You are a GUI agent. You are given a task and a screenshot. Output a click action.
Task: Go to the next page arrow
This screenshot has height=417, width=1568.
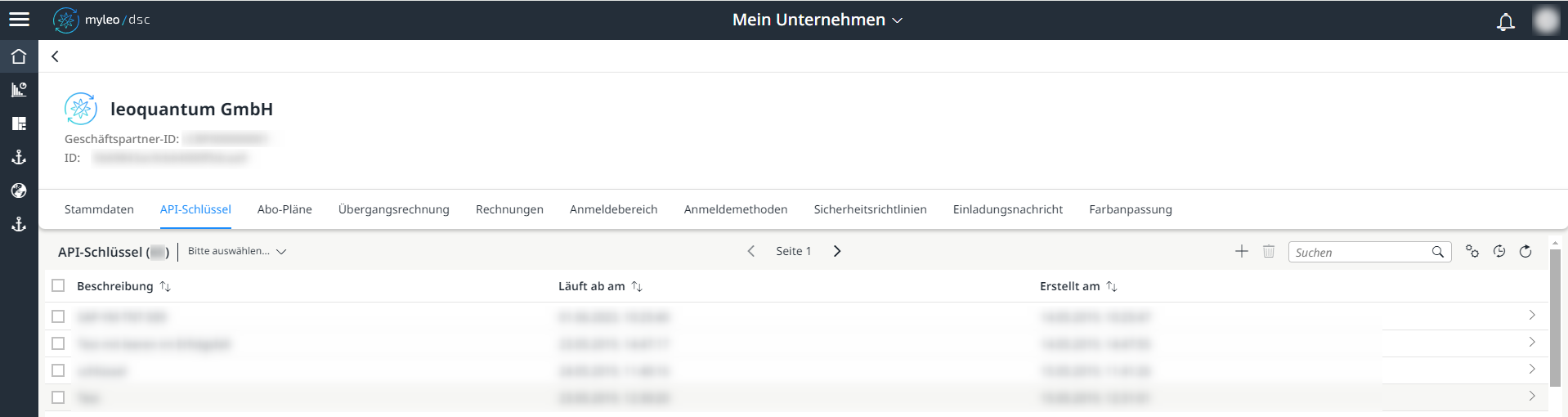[x=836, y=251]
